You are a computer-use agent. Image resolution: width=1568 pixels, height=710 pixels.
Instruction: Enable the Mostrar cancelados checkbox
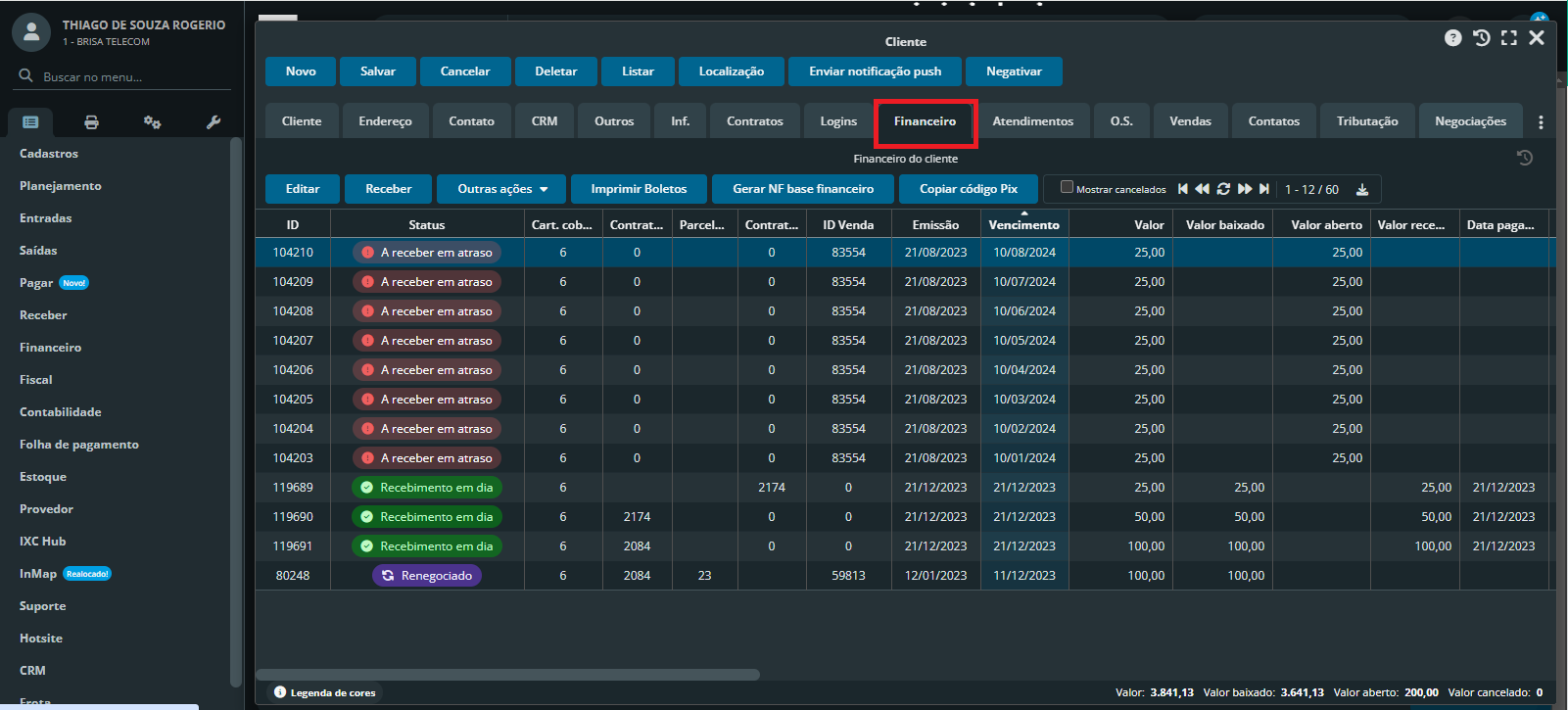pos(1068,188)
